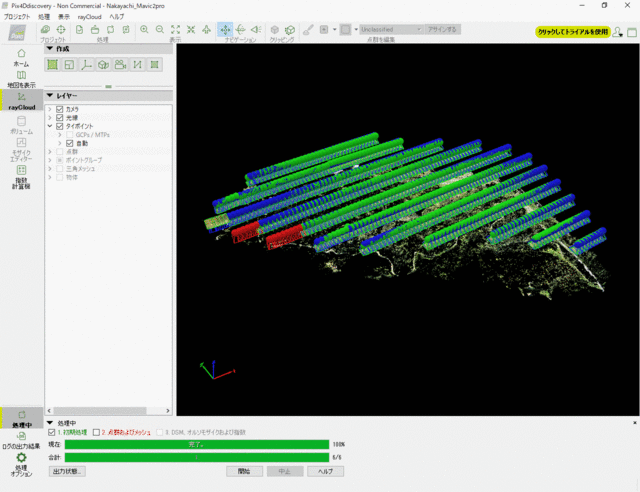Open the Unclassified point group dropdown
Viewport: 640px width, 492px height.
pos(391,29)
